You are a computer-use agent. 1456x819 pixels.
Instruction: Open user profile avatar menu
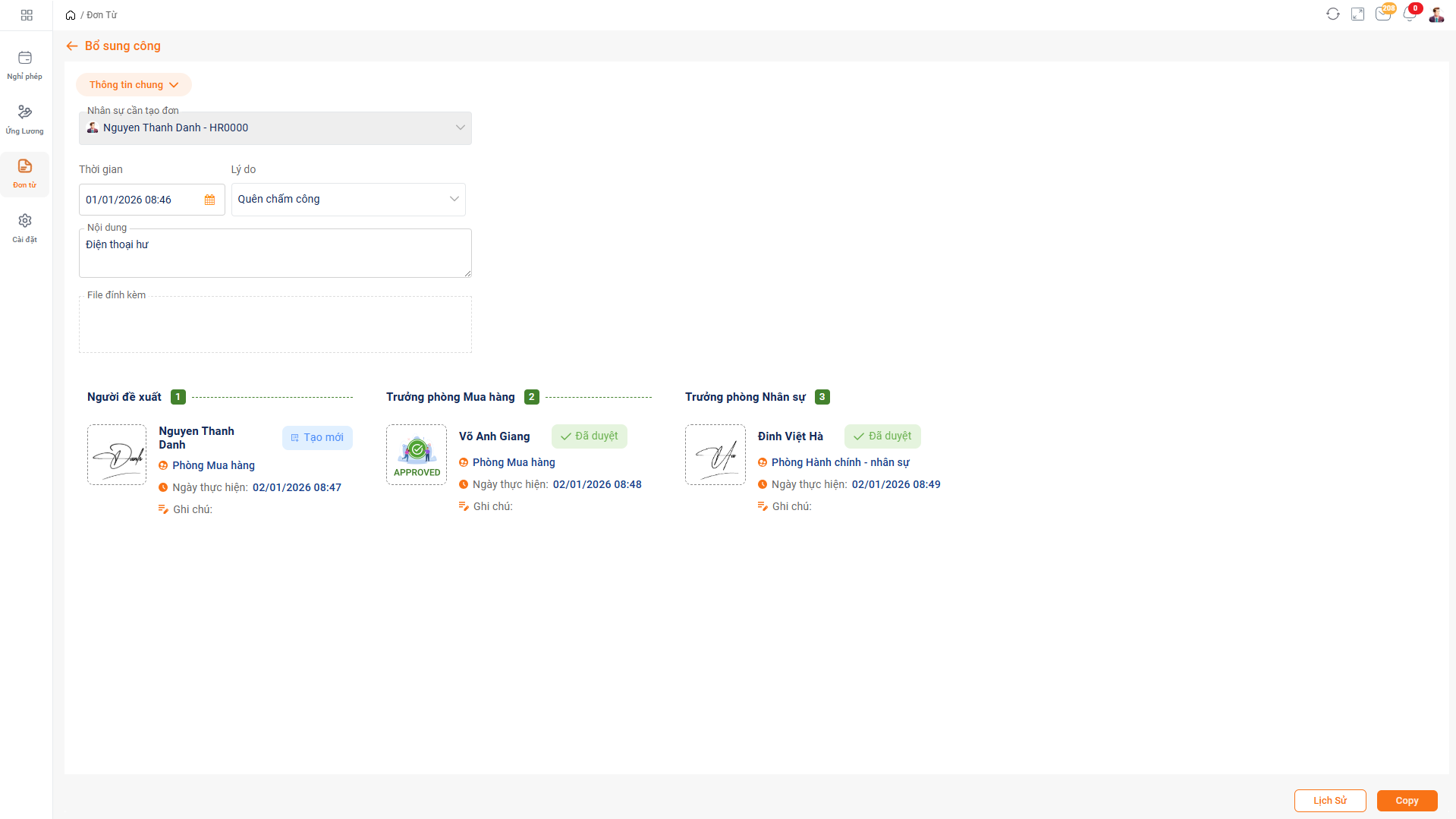[x=1436, y=14]
